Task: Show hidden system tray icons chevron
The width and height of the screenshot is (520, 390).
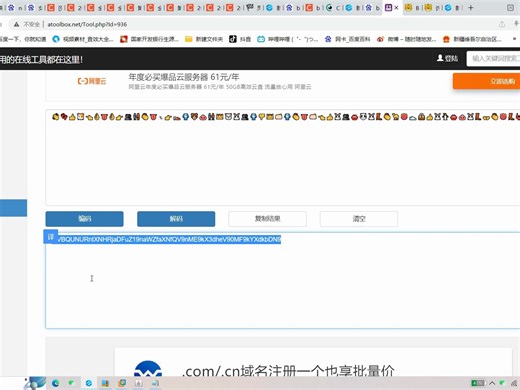Action: pyautogui.click(x=492, y=383)
